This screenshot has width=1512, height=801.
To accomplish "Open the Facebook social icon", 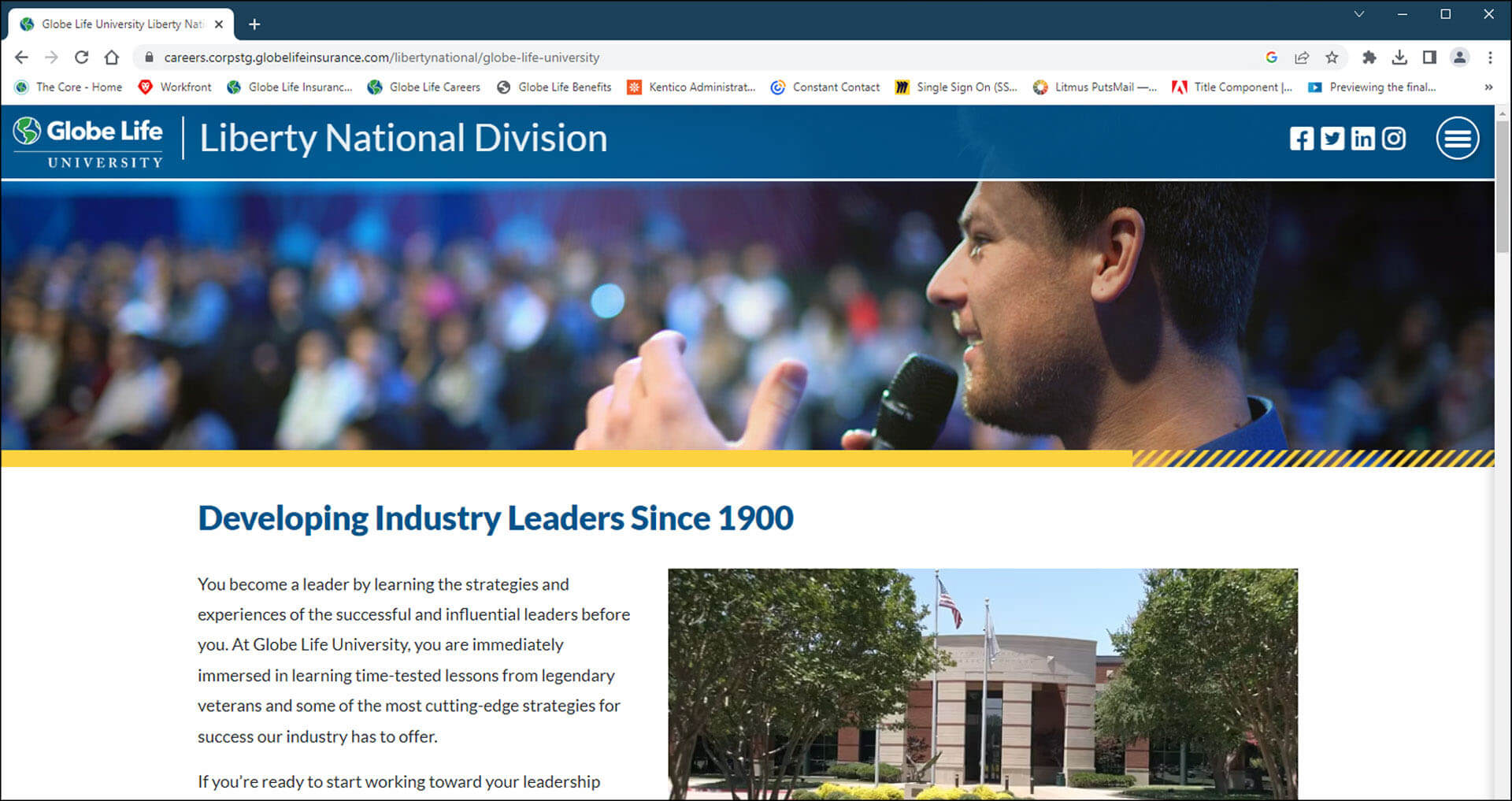I will pos(1302,139).
